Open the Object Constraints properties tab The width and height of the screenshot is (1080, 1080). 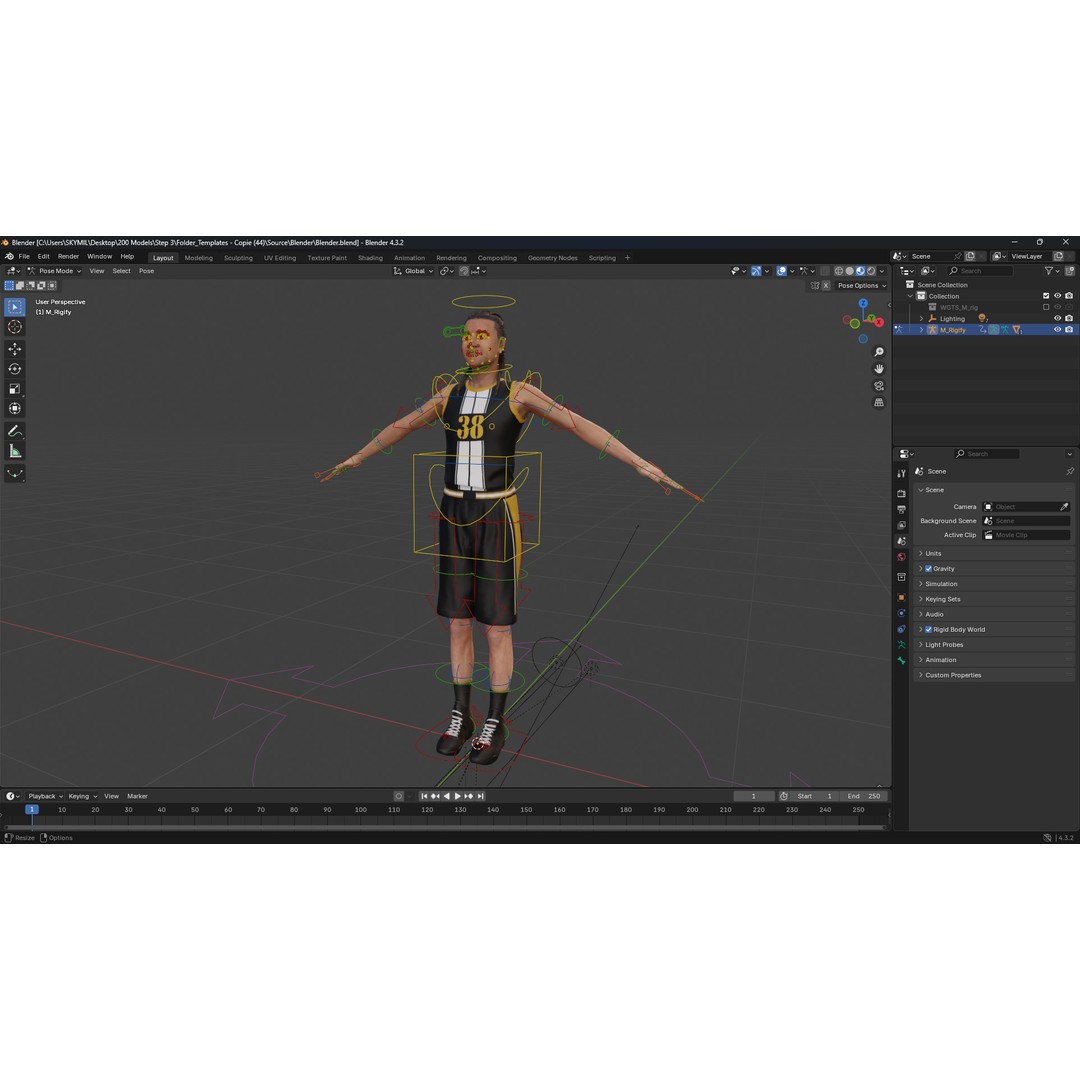coord(901,629)
